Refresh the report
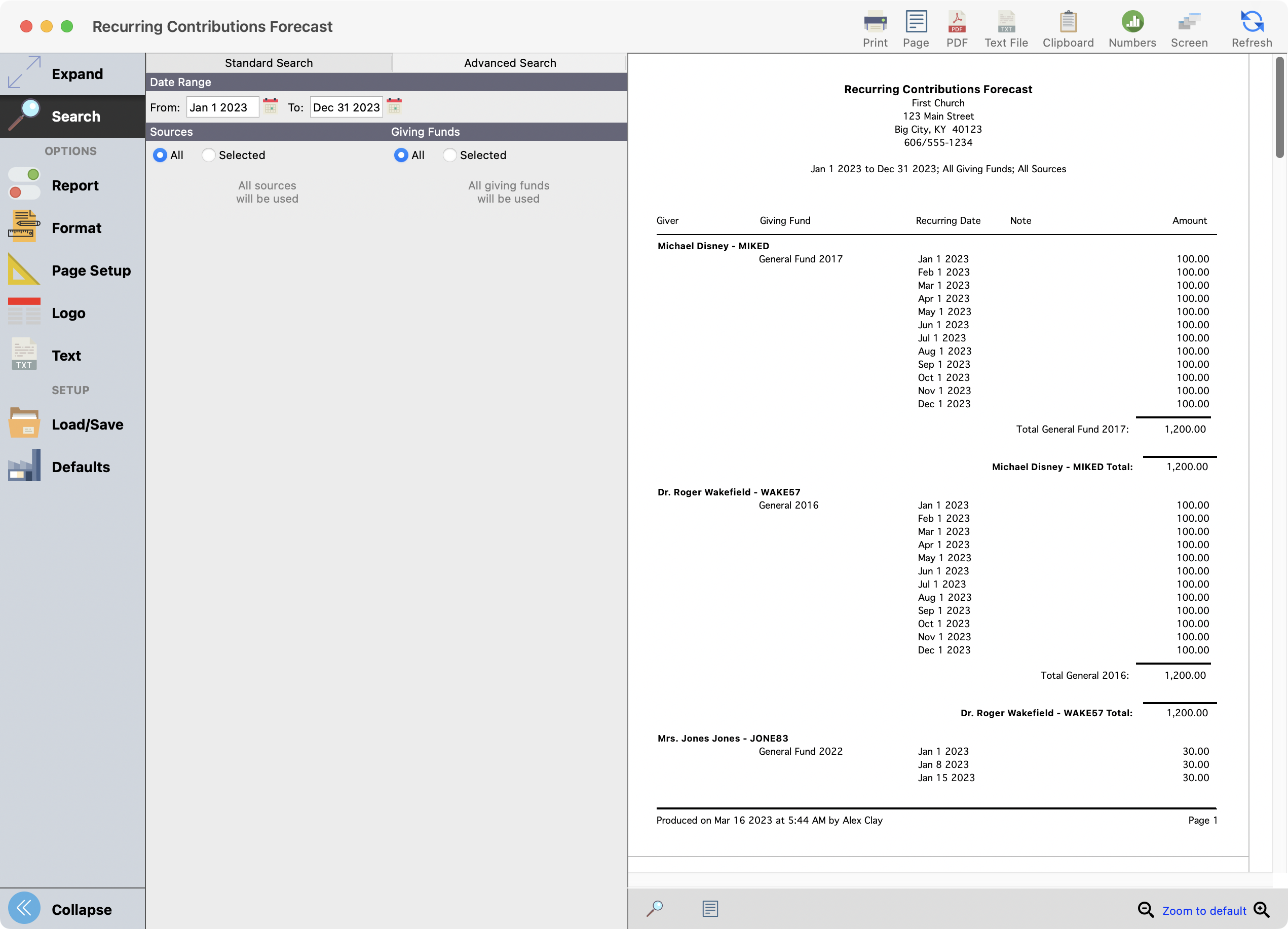Image resolution: width=1288 pixels, height=929 pixels. point(1251,27)
